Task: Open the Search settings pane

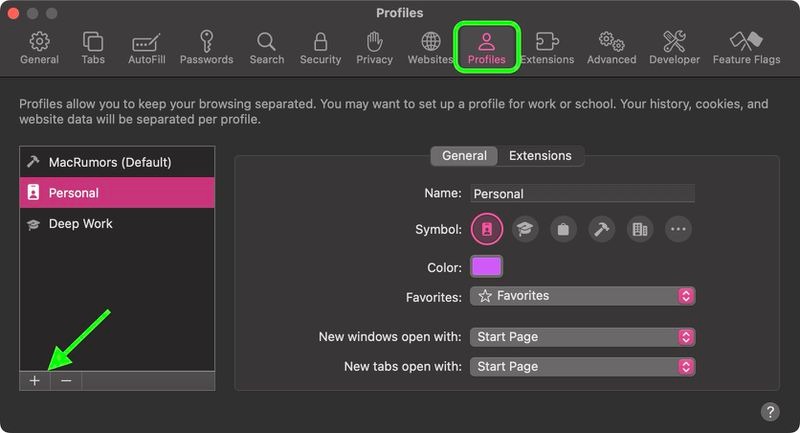Action: tap(266, 48)
